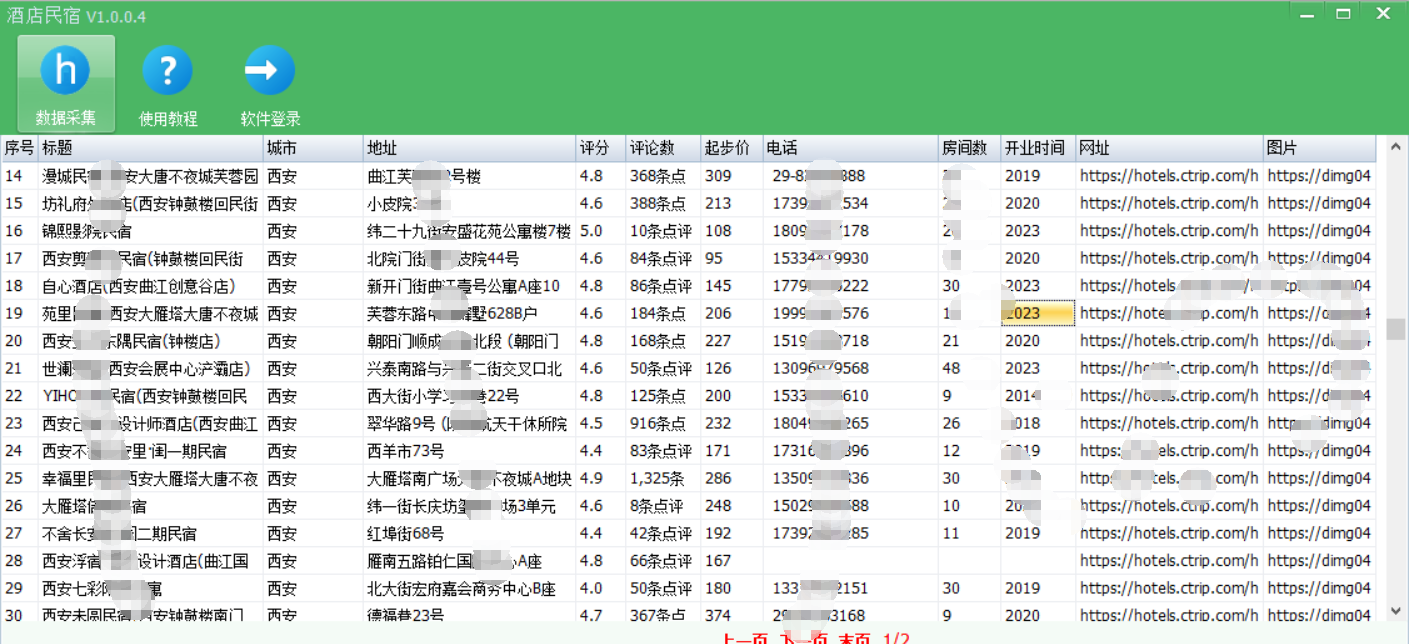Image resolution: width=1409 pixels, height=644 pixels.
Task: Select the highlighted 2023 cell in row 19
Action: 1037,313
